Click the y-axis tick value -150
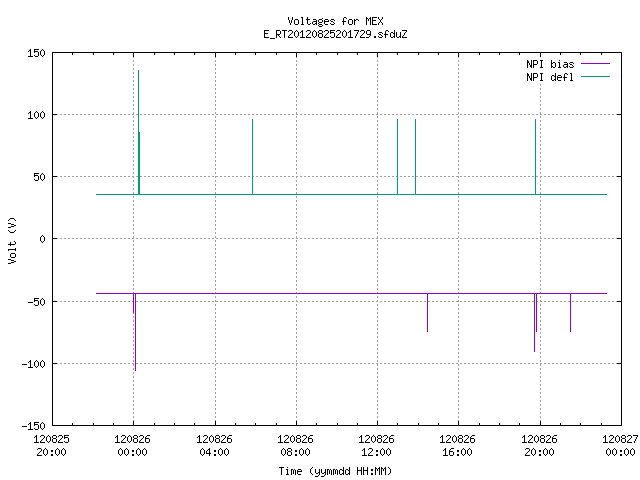The image size is (640, 480). [33, 426]
